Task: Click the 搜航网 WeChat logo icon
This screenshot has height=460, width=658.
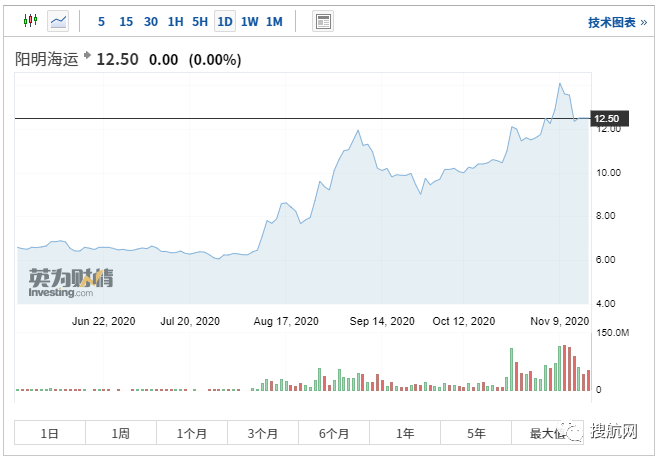Action: pos(575,431)
